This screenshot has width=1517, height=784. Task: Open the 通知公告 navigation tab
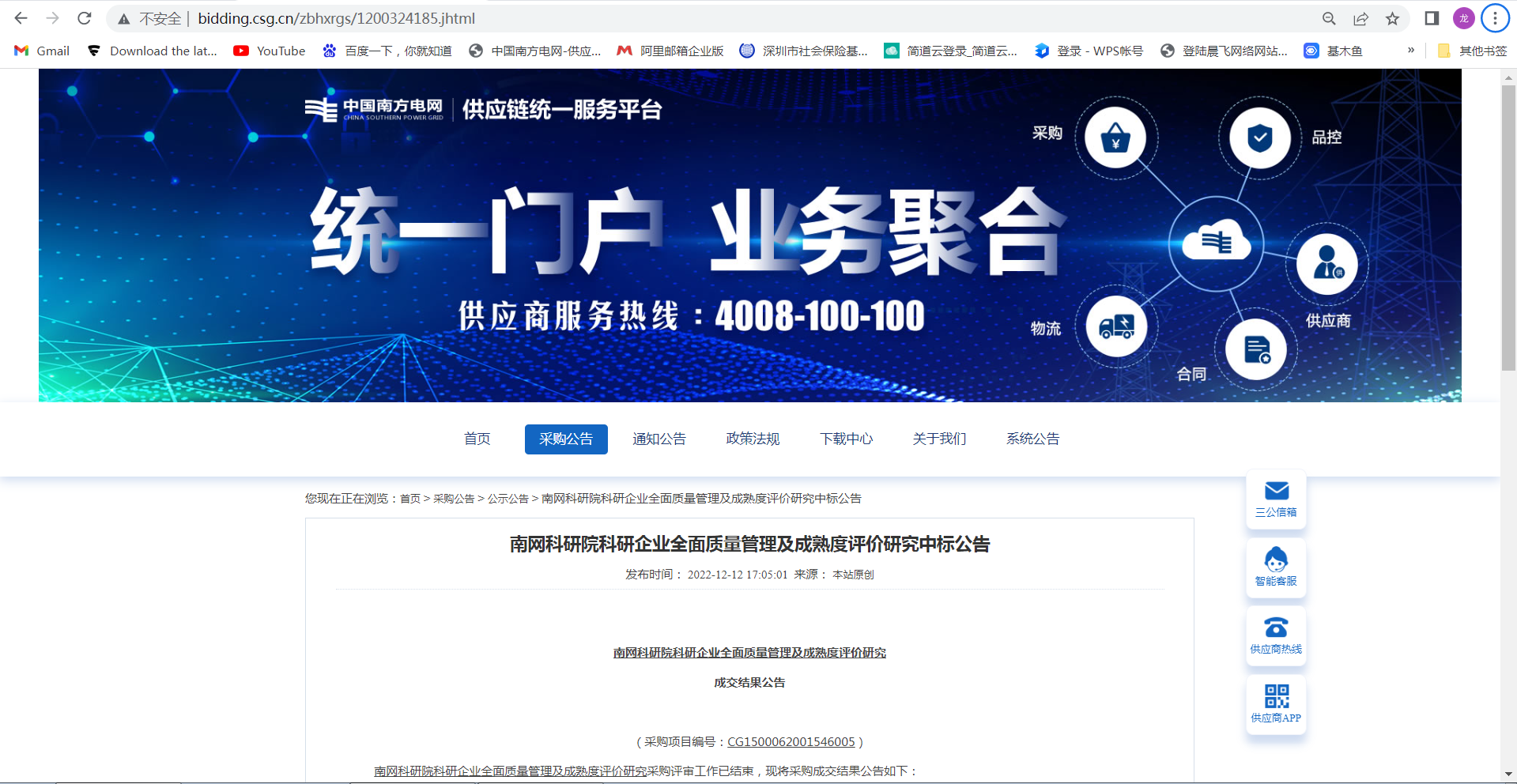coord(659,439)
